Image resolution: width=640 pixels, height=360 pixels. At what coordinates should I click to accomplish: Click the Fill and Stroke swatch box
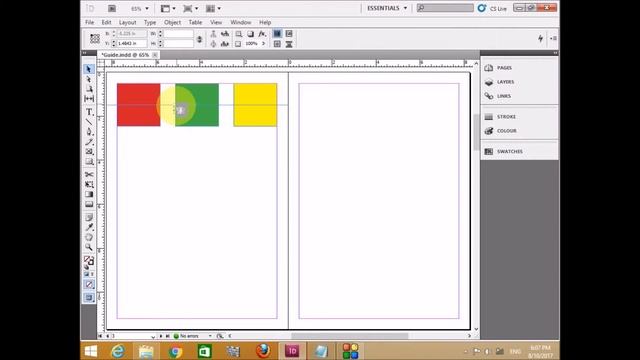click(89, 260)
